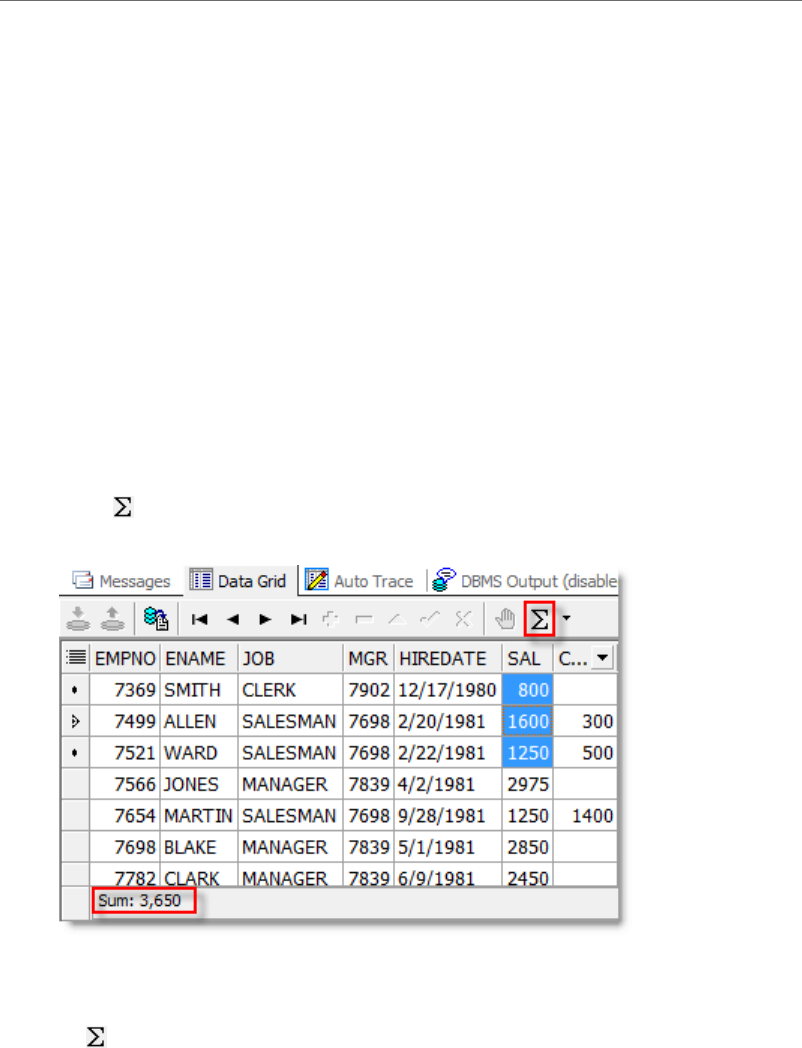Open the DBMS Output tab
Viewport: 802px width, 1048px height.
coord(525,581)
